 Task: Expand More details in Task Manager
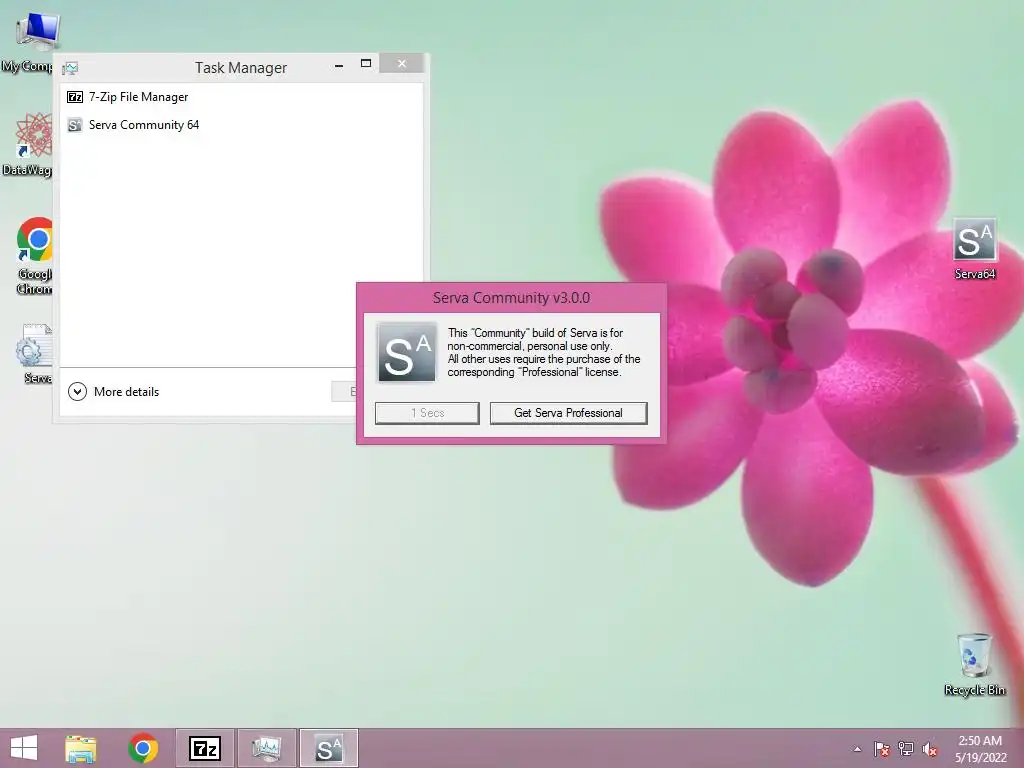click(x=114, y=392)
